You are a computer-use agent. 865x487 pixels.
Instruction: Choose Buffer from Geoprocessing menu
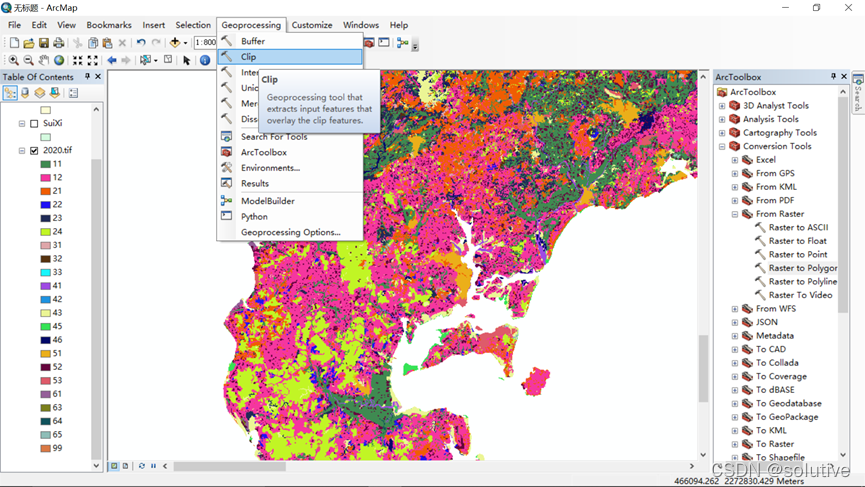point(290,41)
